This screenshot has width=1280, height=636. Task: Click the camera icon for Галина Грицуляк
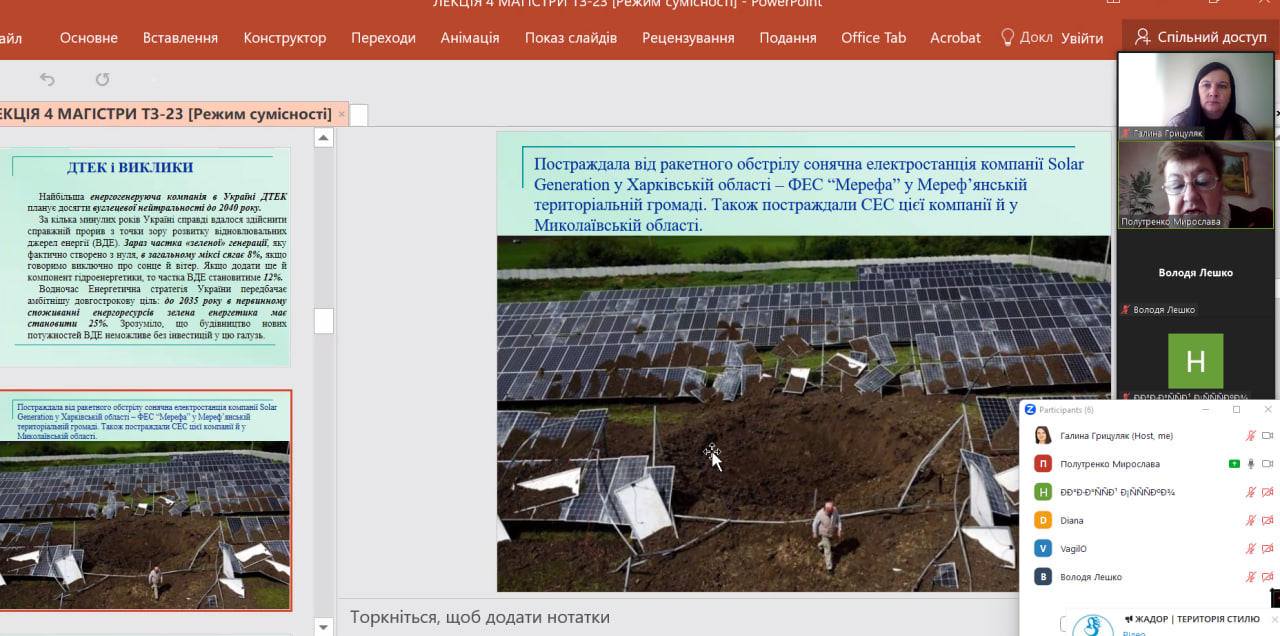point(1267,436)
